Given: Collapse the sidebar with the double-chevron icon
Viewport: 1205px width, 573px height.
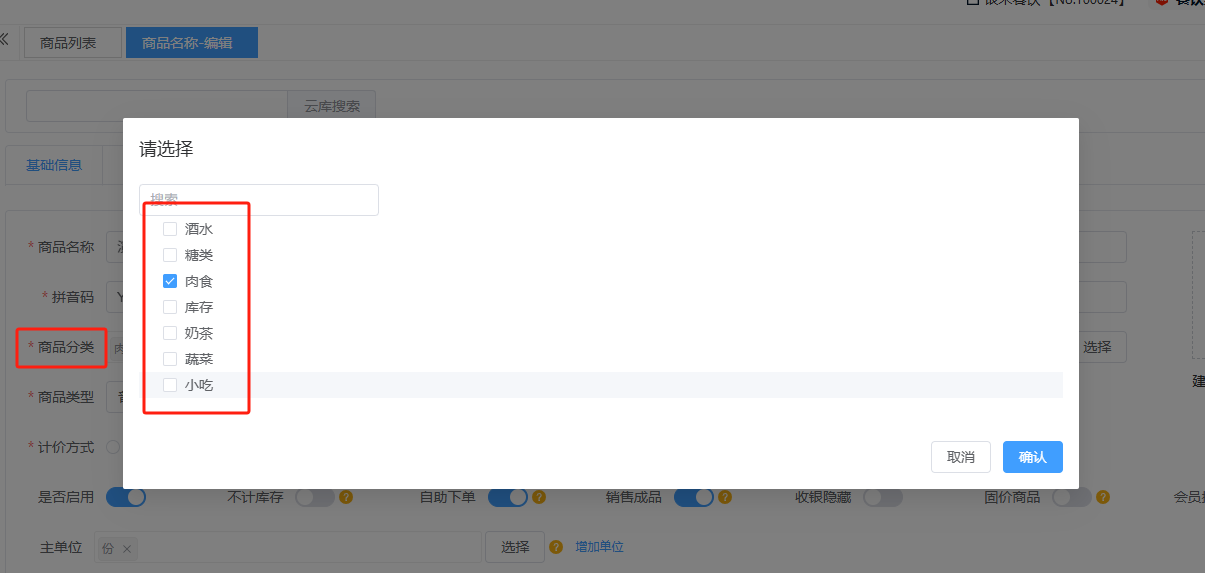Looking at the screenshot, I should coord(4,40).
